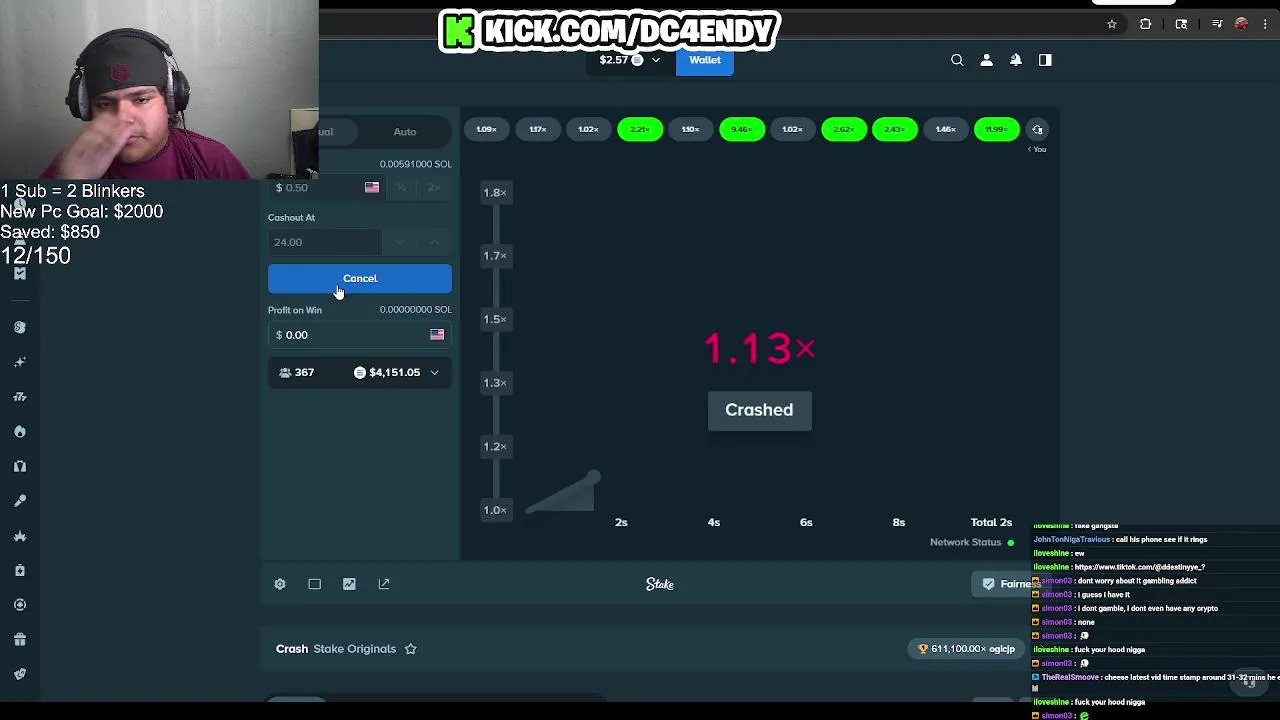Open the site search magnifier
Viewport: 1280px width, 720px height.
point(957,60)
